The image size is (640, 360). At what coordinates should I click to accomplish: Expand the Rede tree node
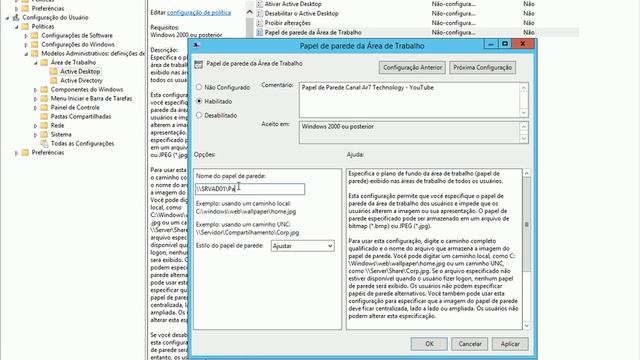pos(36,126)
